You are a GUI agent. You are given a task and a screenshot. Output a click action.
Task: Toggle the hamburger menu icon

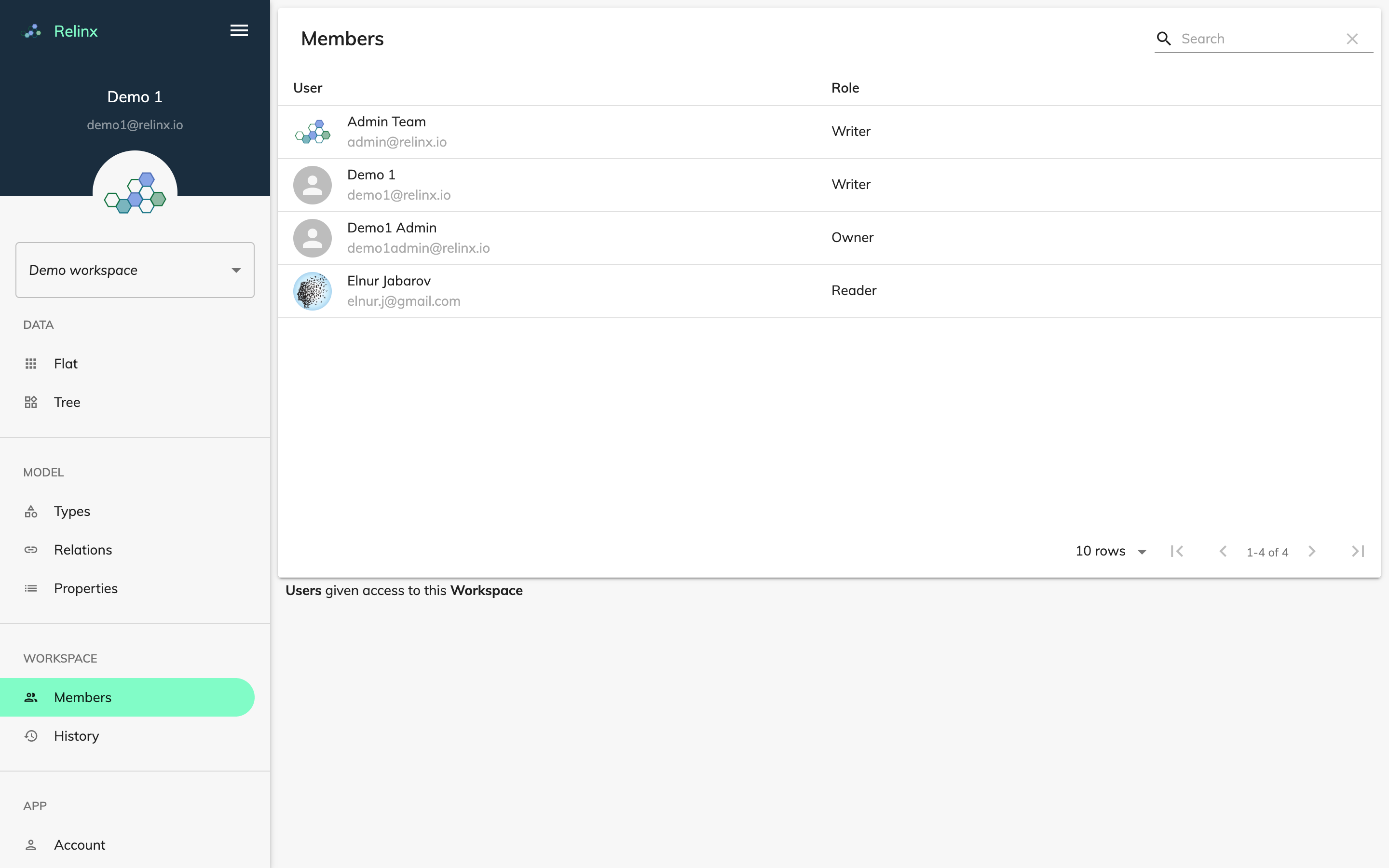pyautogui.click(x=239, y=30)
